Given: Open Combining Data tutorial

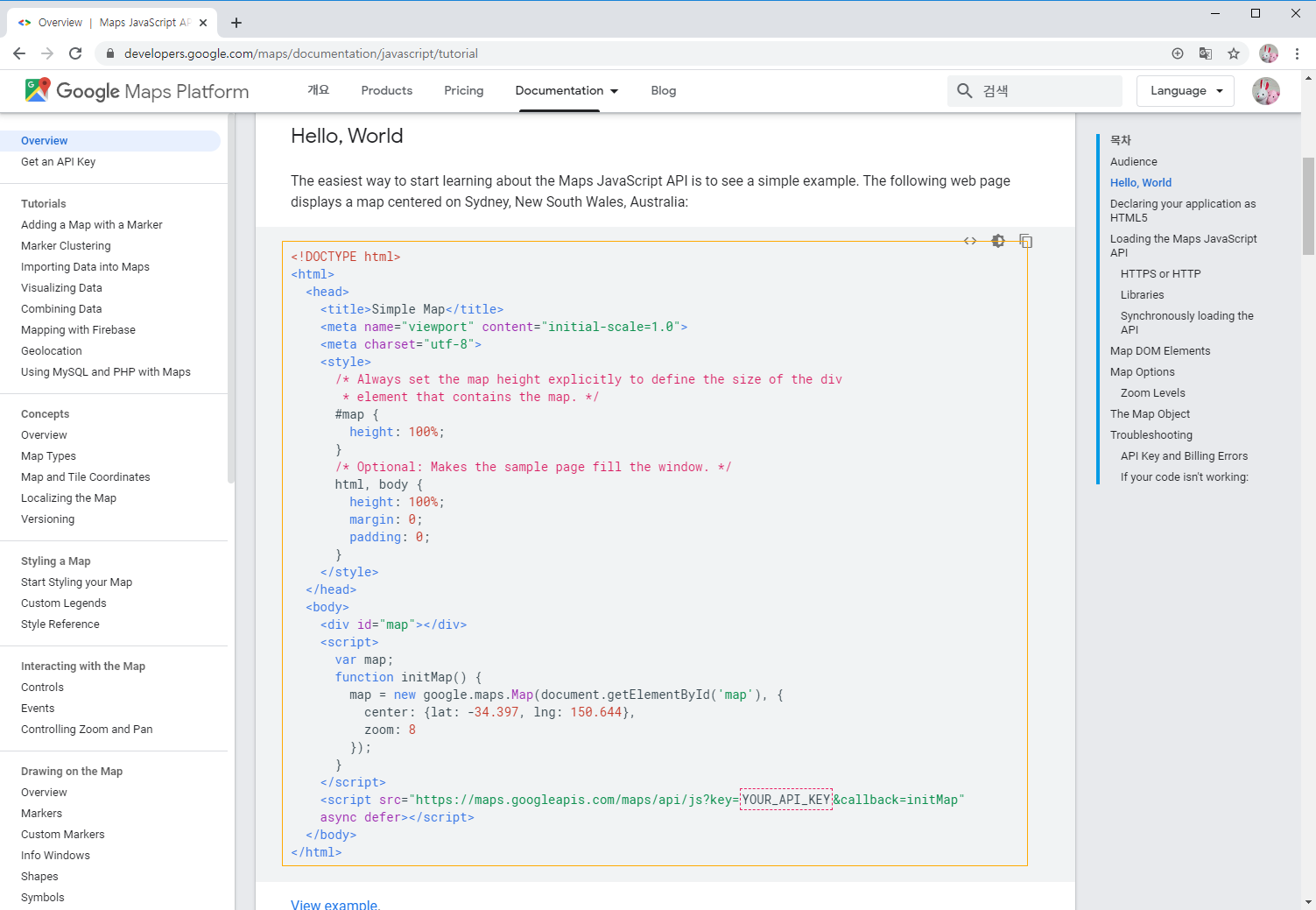Looking at the screenshot, I should tap(61, 309).
